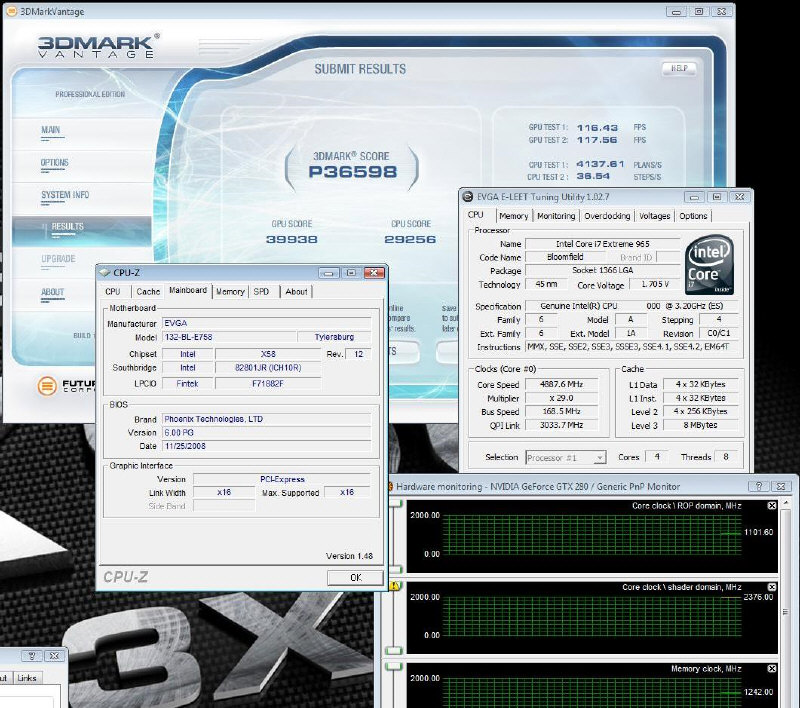The height and width of the screenshot is (708, 800).
Task: Open OPTIONS section in 3DMark Vantage
Action: (55, 163)
